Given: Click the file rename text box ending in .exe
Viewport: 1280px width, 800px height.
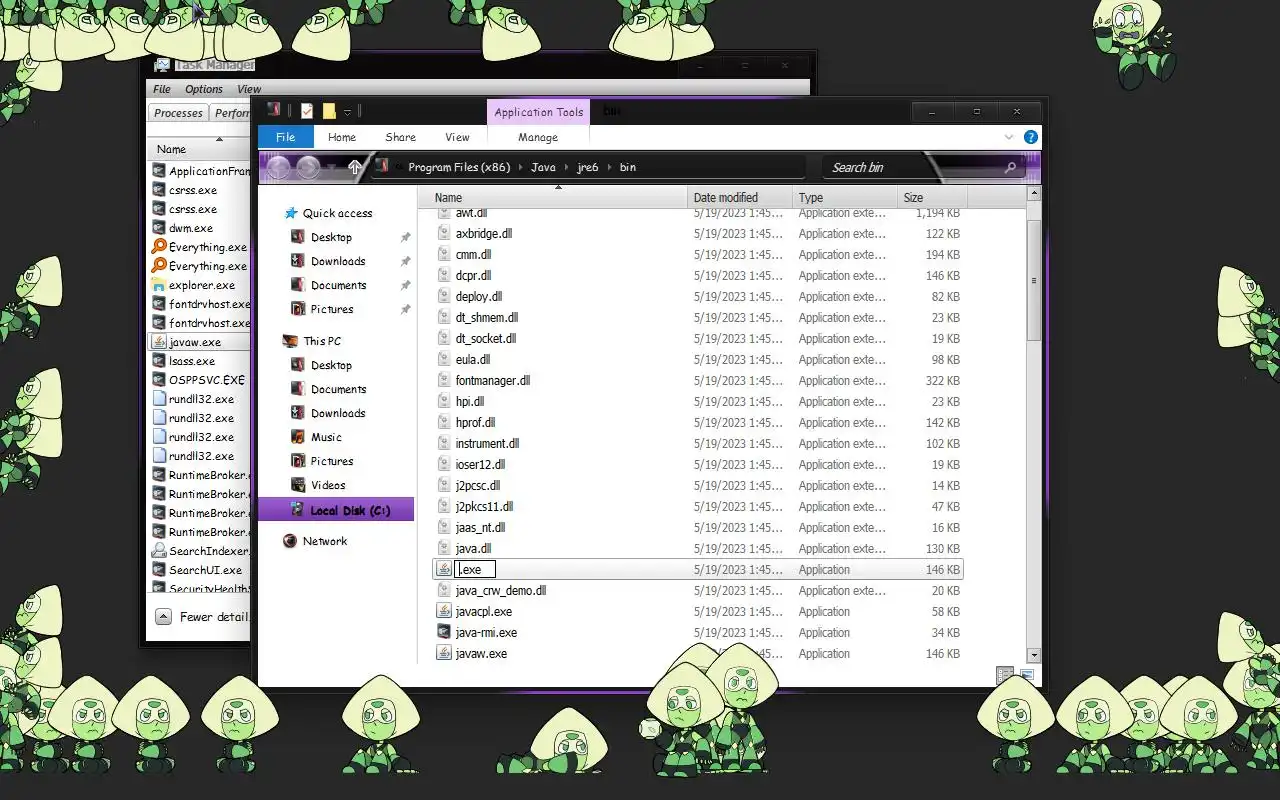Looking at the screenshot, I should [475, 569].
